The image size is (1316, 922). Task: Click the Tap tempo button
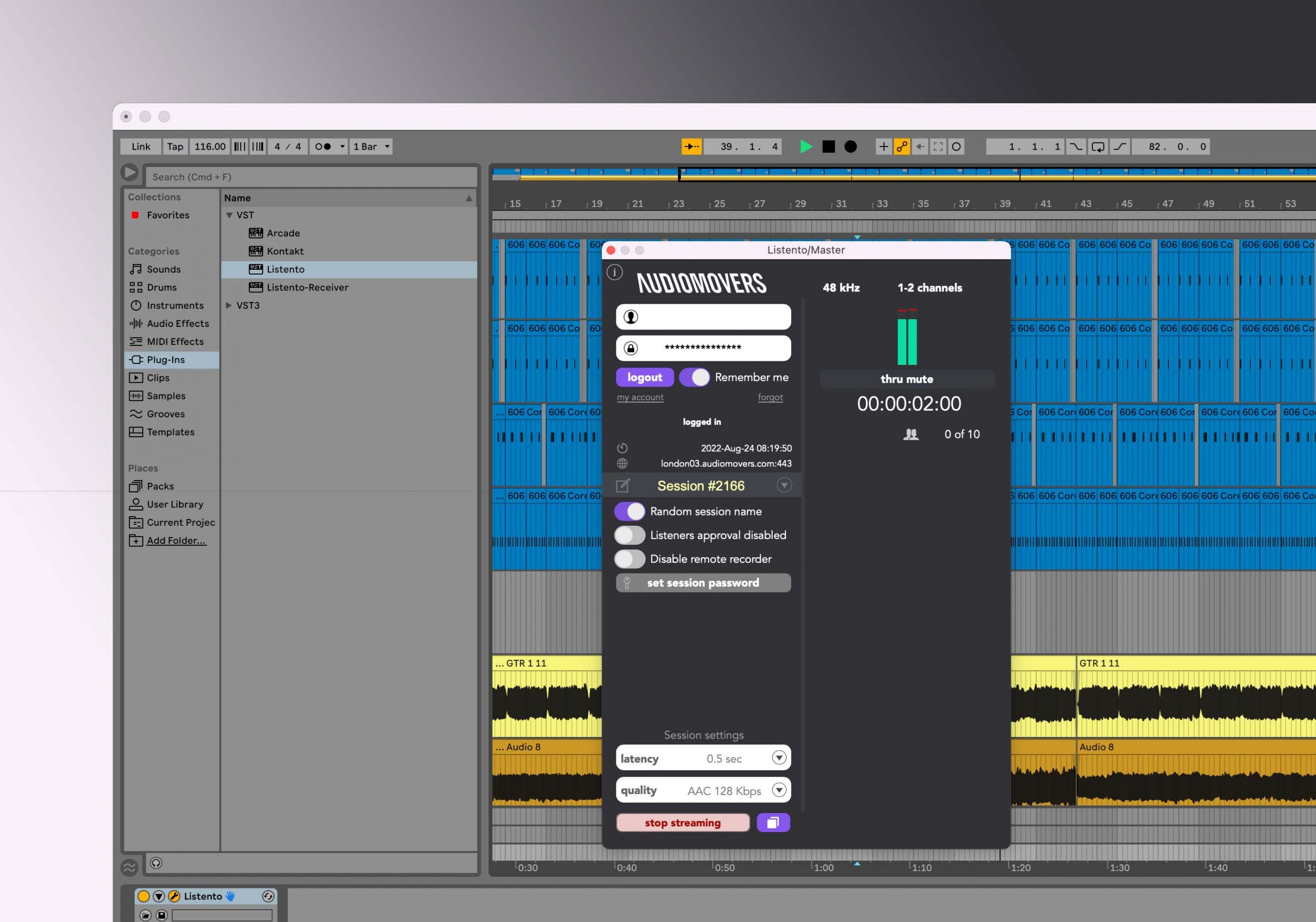[175, 146]
